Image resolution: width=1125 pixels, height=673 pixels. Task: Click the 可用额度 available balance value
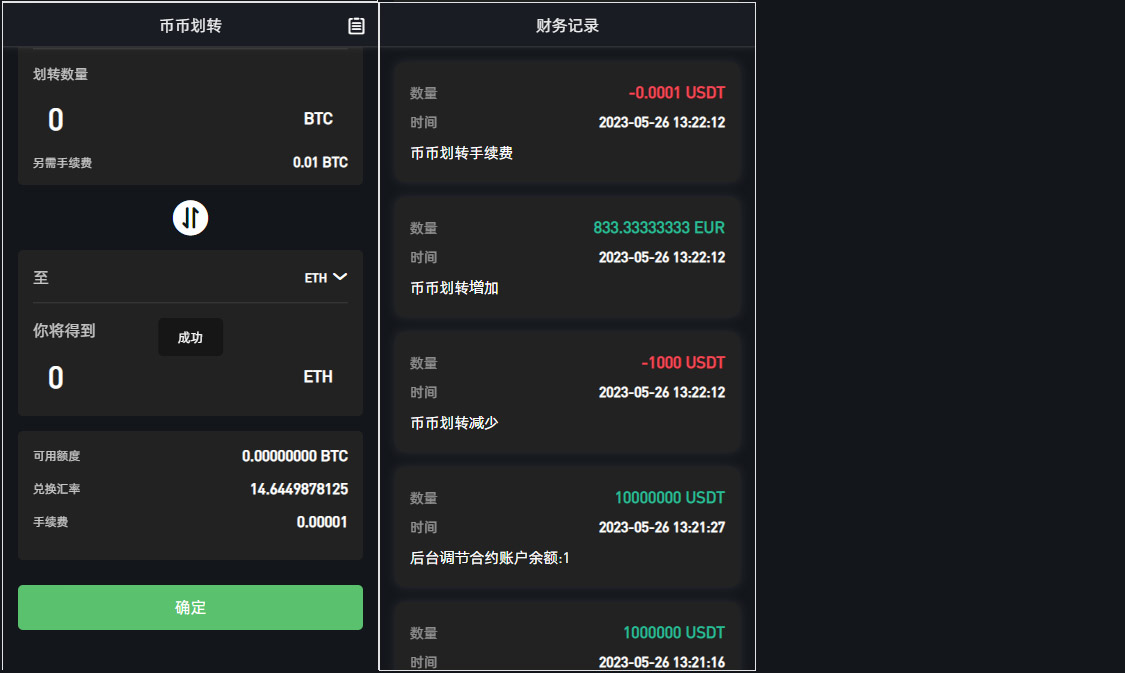point(294,456)
